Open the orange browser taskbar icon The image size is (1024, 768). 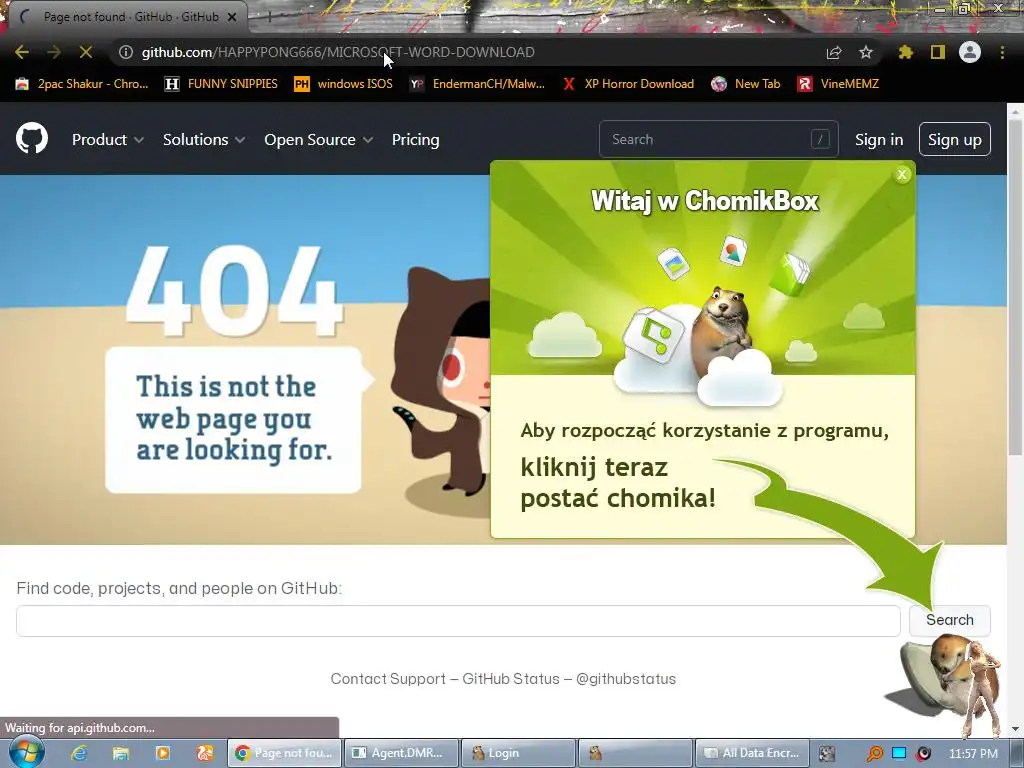[x=204, y=753]
